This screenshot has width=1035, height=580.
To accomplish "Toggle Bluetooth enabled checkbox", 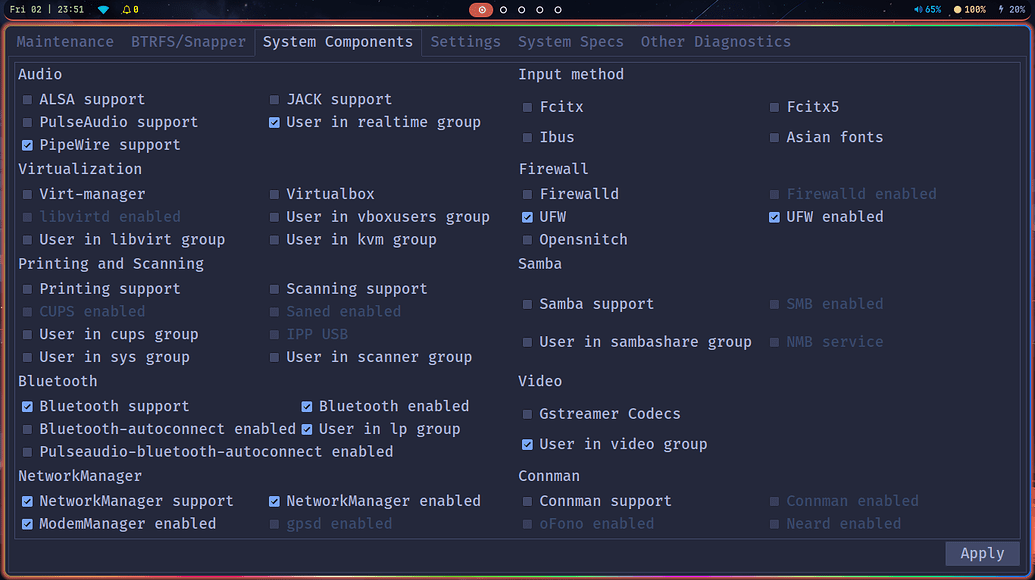I will (307, 407).
